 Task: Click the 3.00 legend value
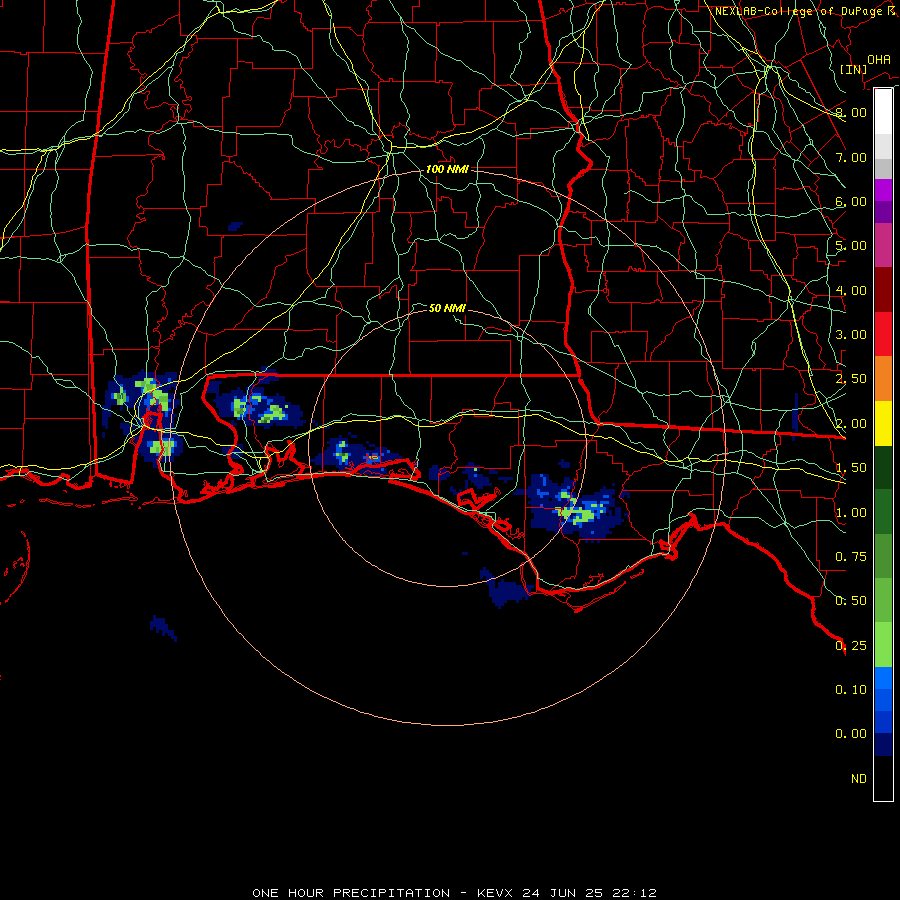click(x=851, y=335)
